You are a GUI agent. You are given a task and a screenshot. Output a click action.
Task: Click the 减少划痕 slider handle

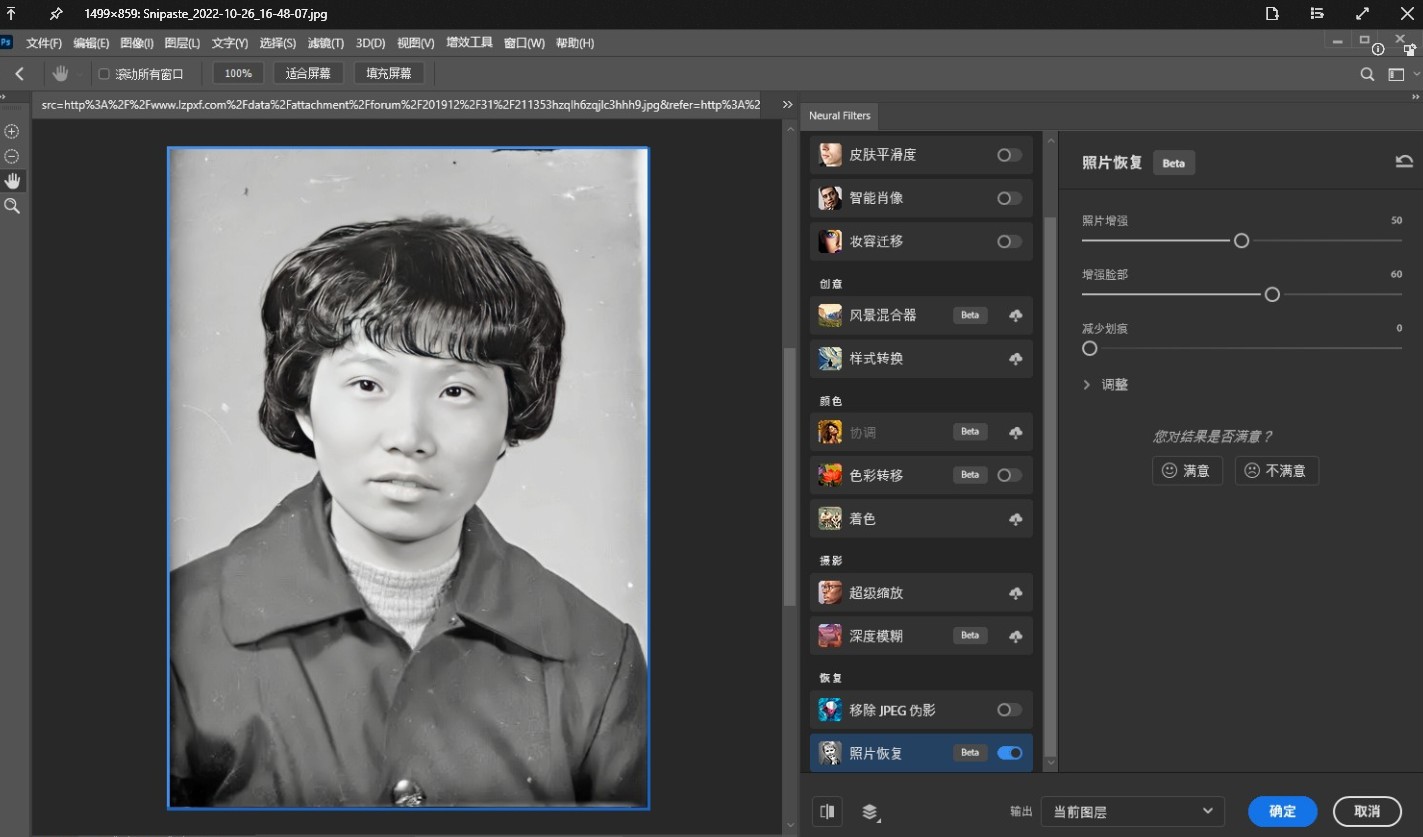(1090, 348)
